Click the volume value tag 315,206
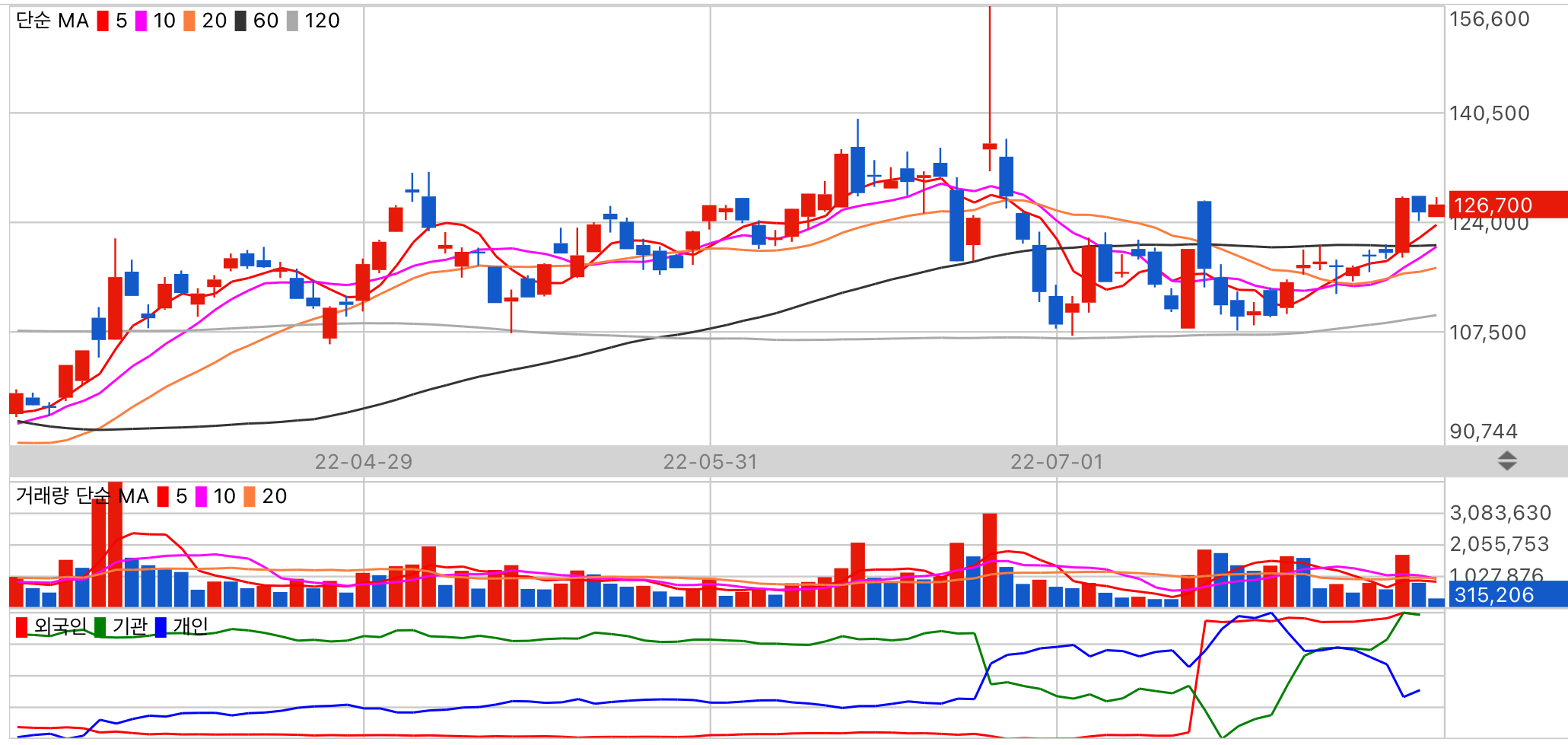 (1508, 594)
